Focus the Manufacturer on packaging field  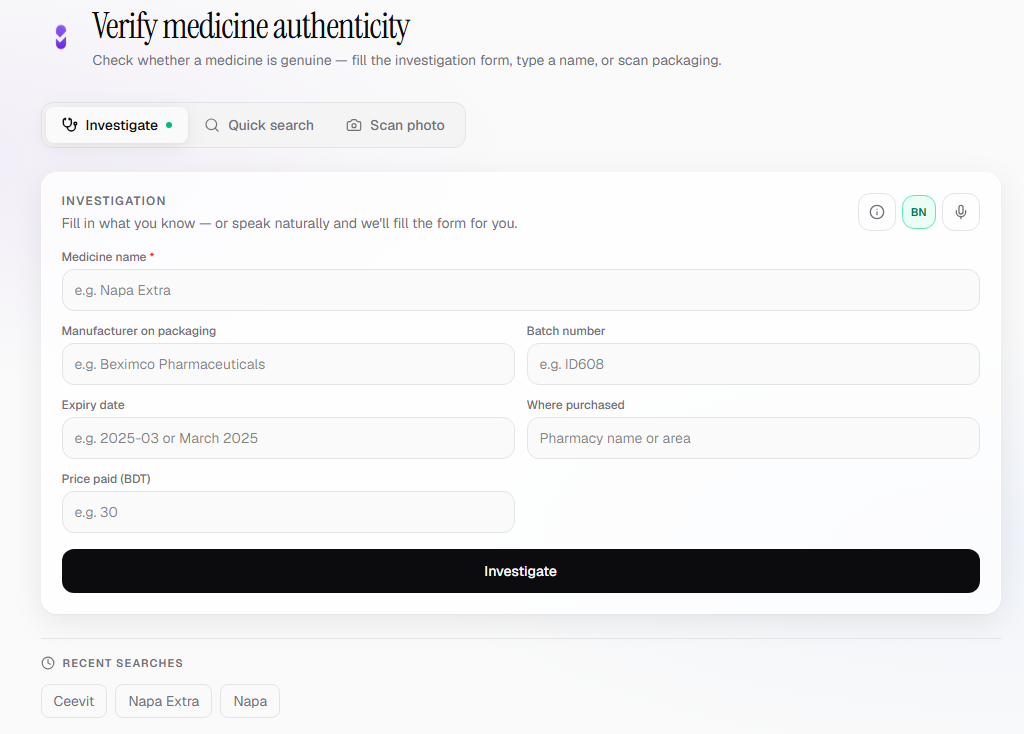pyautogui.click(x=288, y=364)
